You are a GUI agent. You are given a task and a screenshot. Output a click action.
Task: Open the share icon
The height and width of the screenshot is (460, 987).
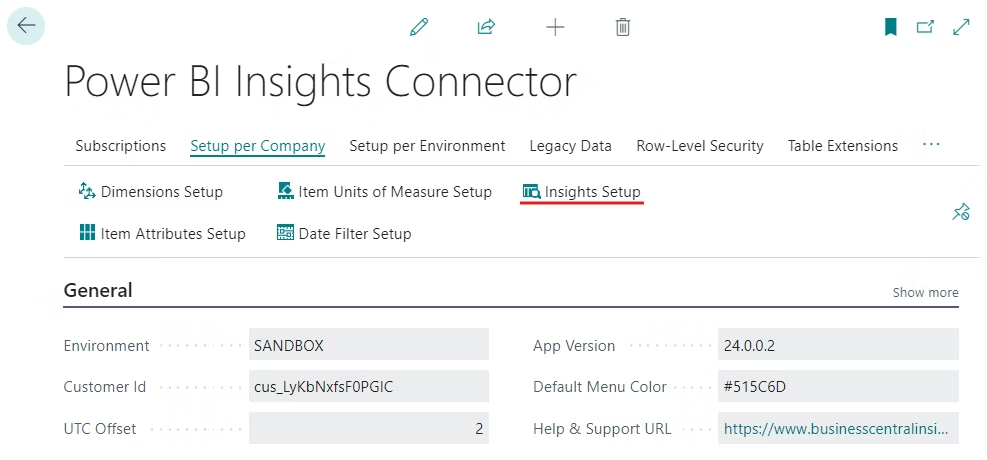point(487,27)
